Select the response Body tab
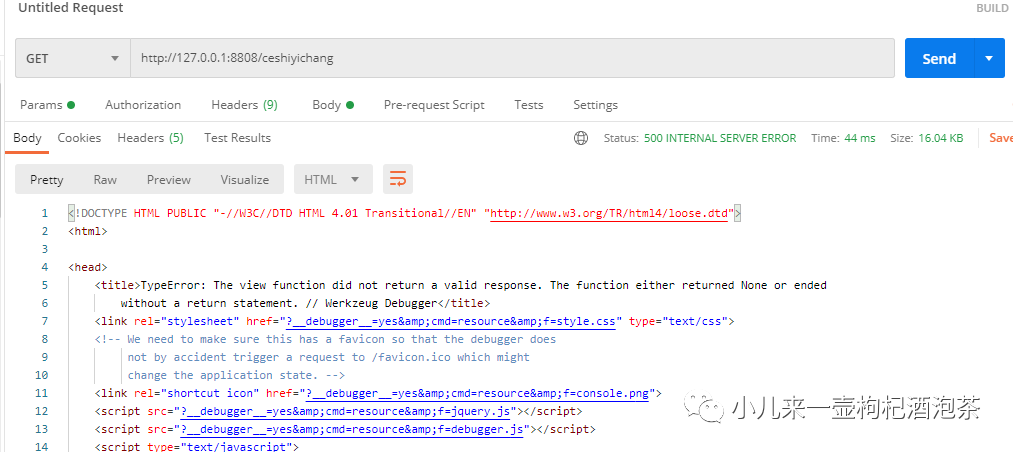 tap(27, 138)
